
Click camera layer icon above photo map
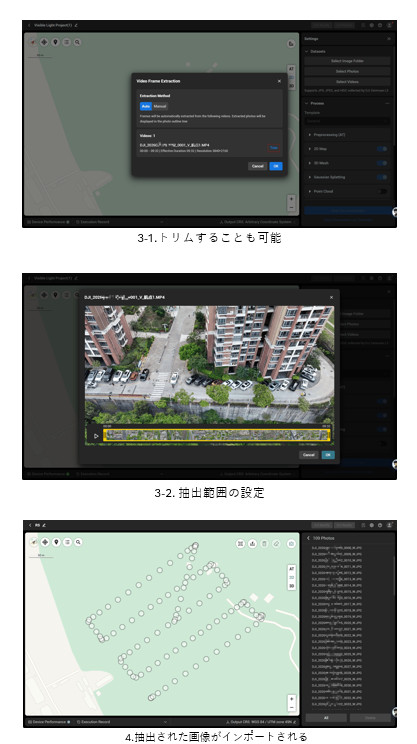tap(291, 544)
